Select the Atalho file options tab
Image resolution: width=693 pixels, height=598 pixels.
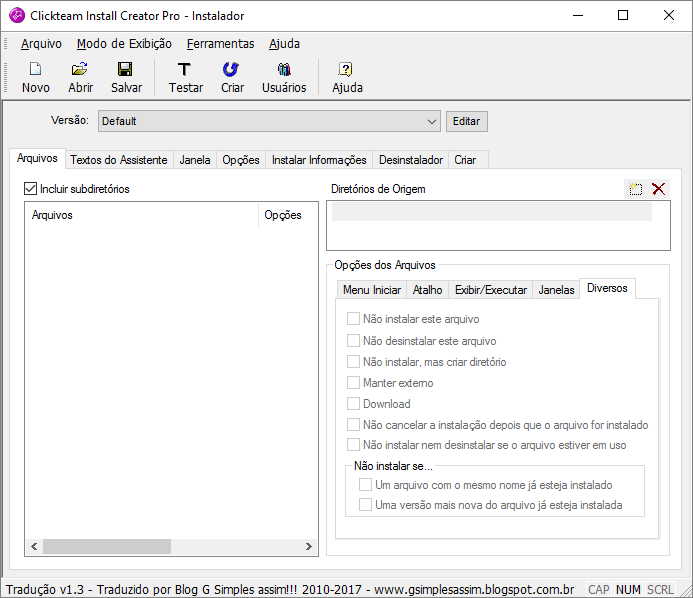click(x=427, y=290)
